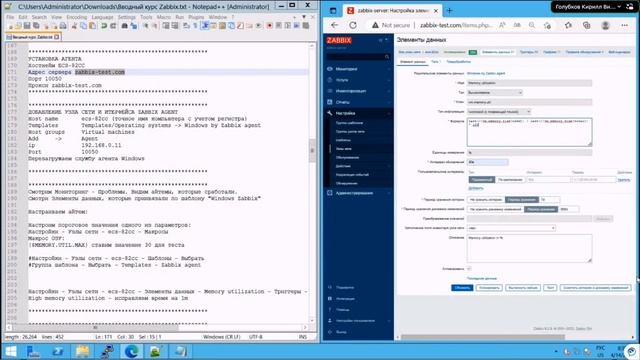Switch to the Предобработка tab
The height and width of the screenshot is (360, 640).
click(x=458, y=62)
